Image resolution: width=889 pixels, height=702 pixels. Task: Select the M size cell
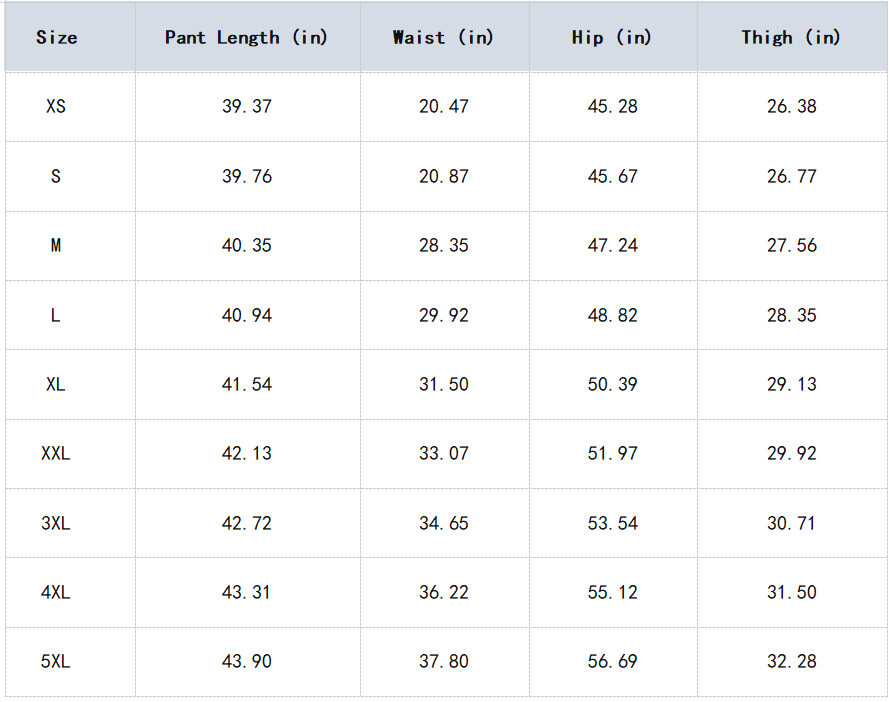tap(56, 245)
